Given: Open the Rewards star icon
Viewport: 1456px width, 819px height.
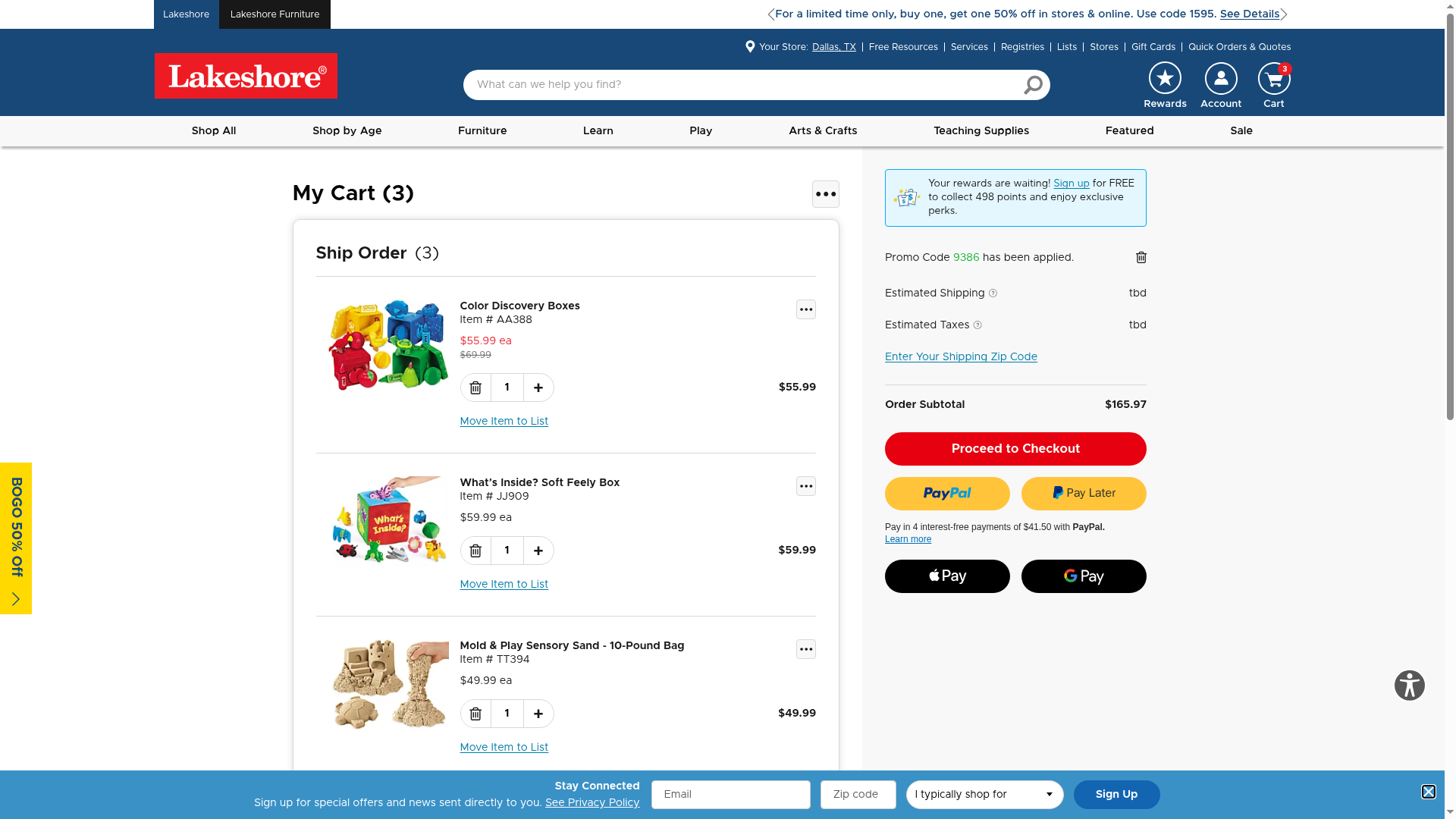Looking at the screenshot, I should coord(1165,78).
